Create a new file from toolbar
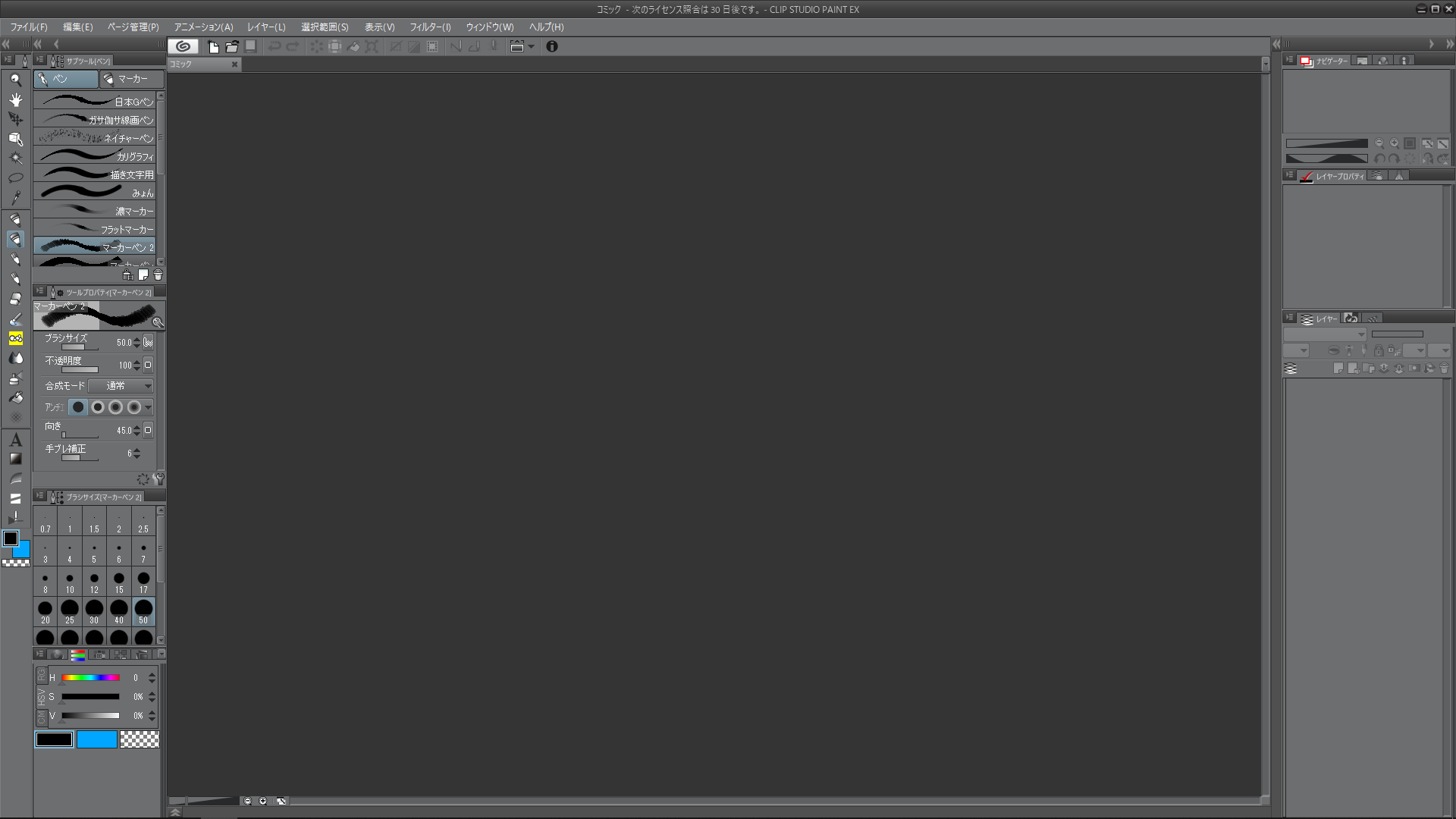 pyautogui.click(x=213, y=46)
